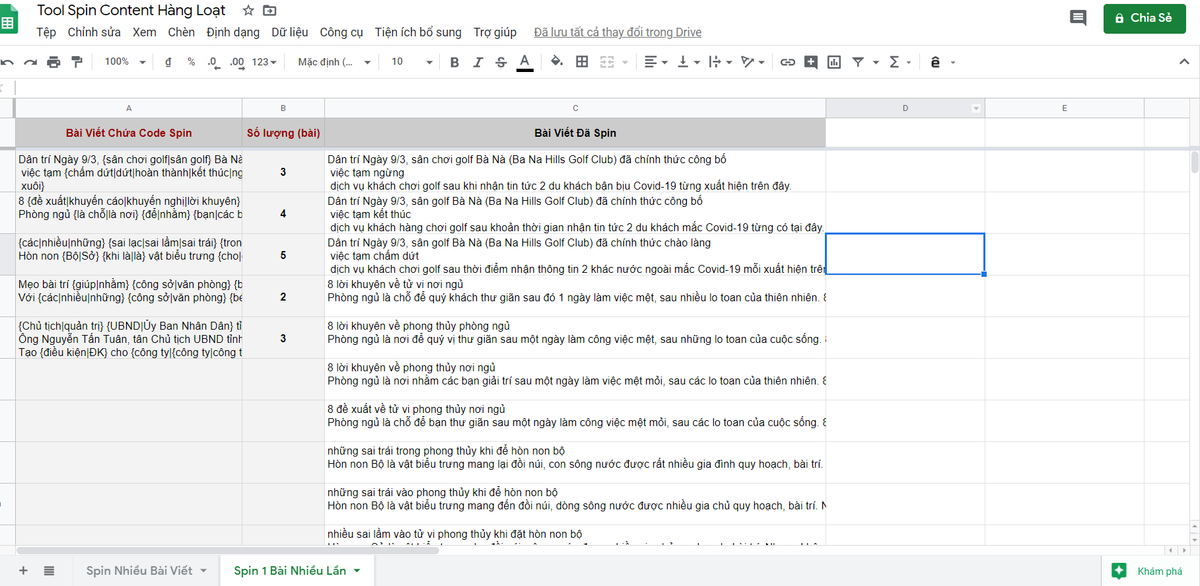Add a new sheet with plus button

pos(22,570)
